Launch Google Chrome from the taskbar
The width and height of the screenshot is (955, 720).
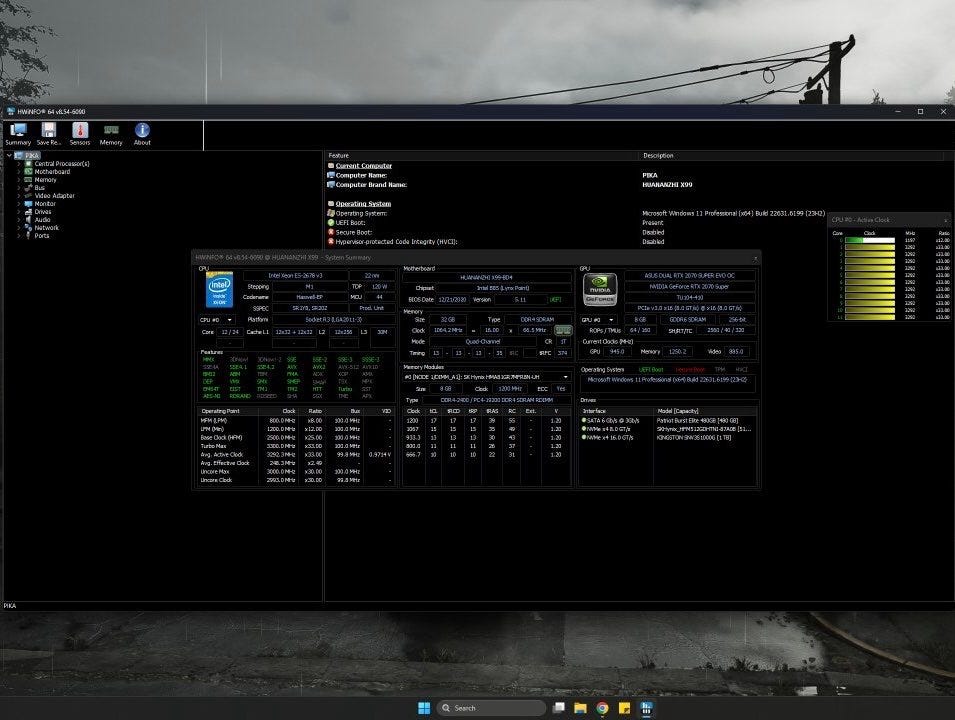tap(602, 708)
